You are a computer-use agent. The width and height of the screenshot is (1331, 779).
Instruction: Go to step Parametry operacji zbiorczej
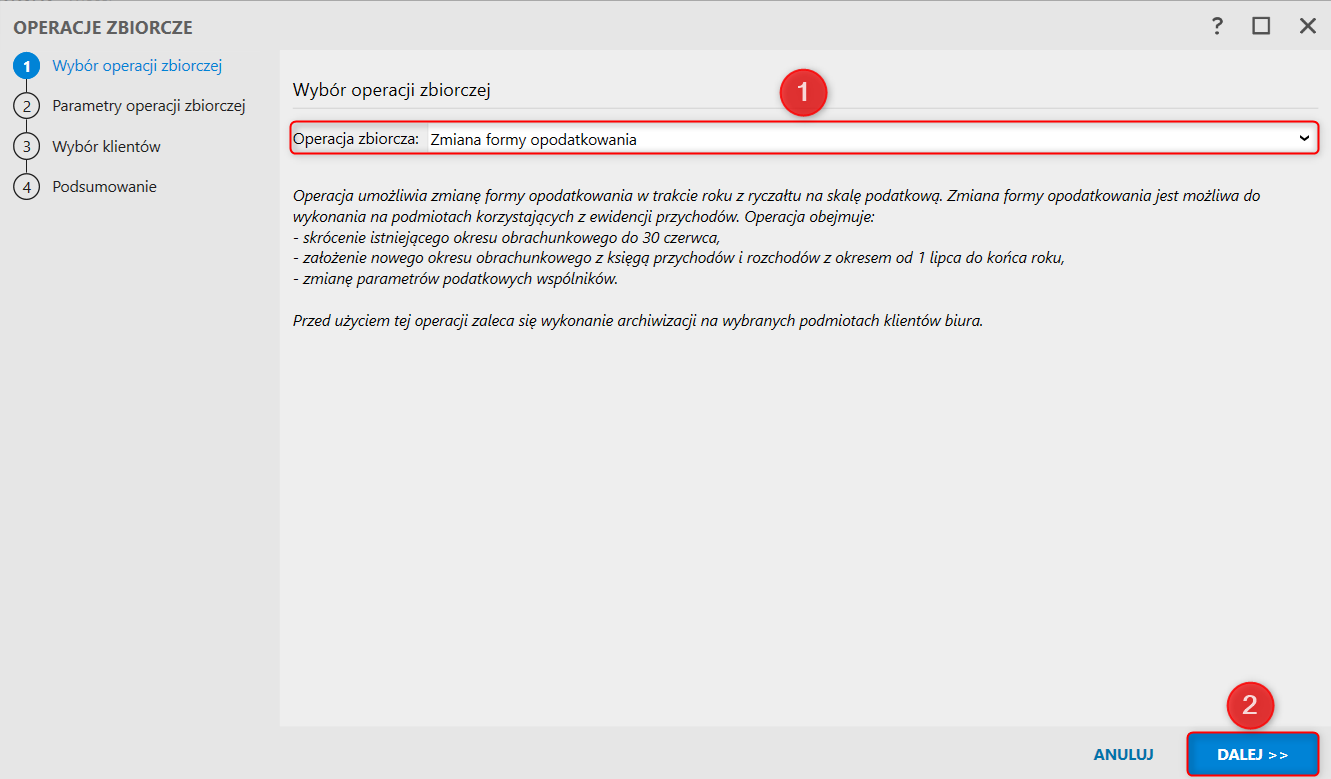(149, 105)
